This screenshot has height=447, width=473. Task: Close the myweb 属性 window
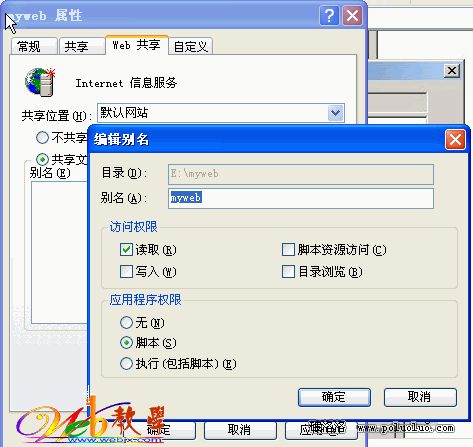point(352,15)
